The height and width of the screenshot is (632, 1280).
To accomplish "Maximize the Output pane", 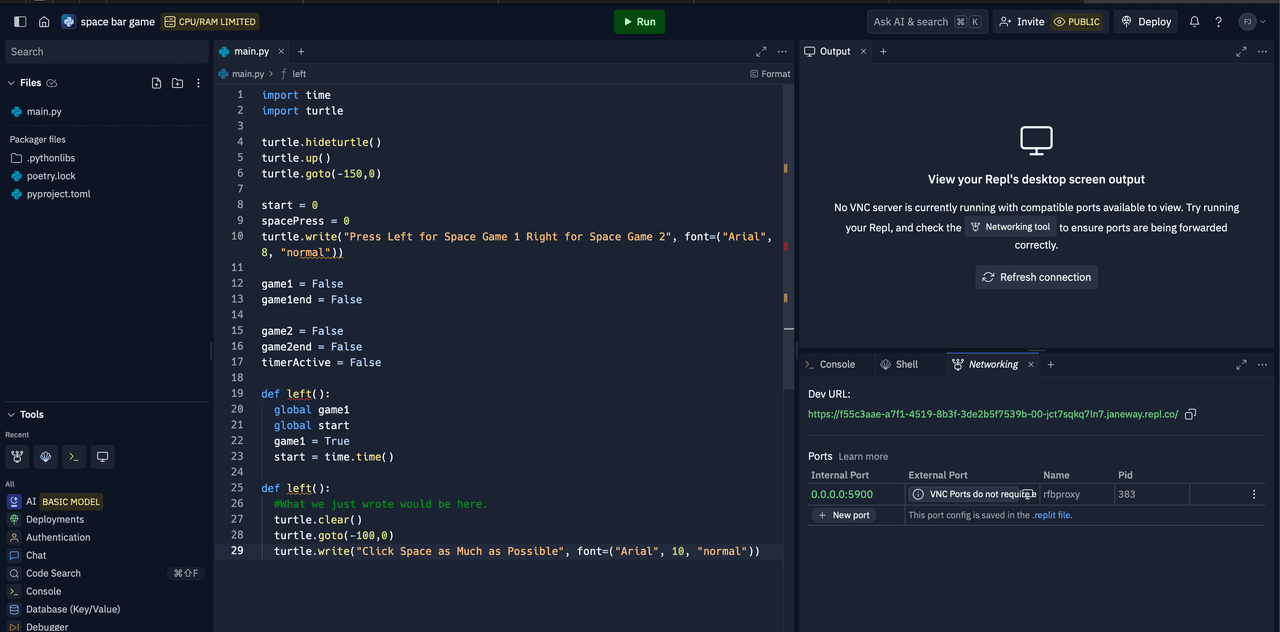I will coord(1241,51).
